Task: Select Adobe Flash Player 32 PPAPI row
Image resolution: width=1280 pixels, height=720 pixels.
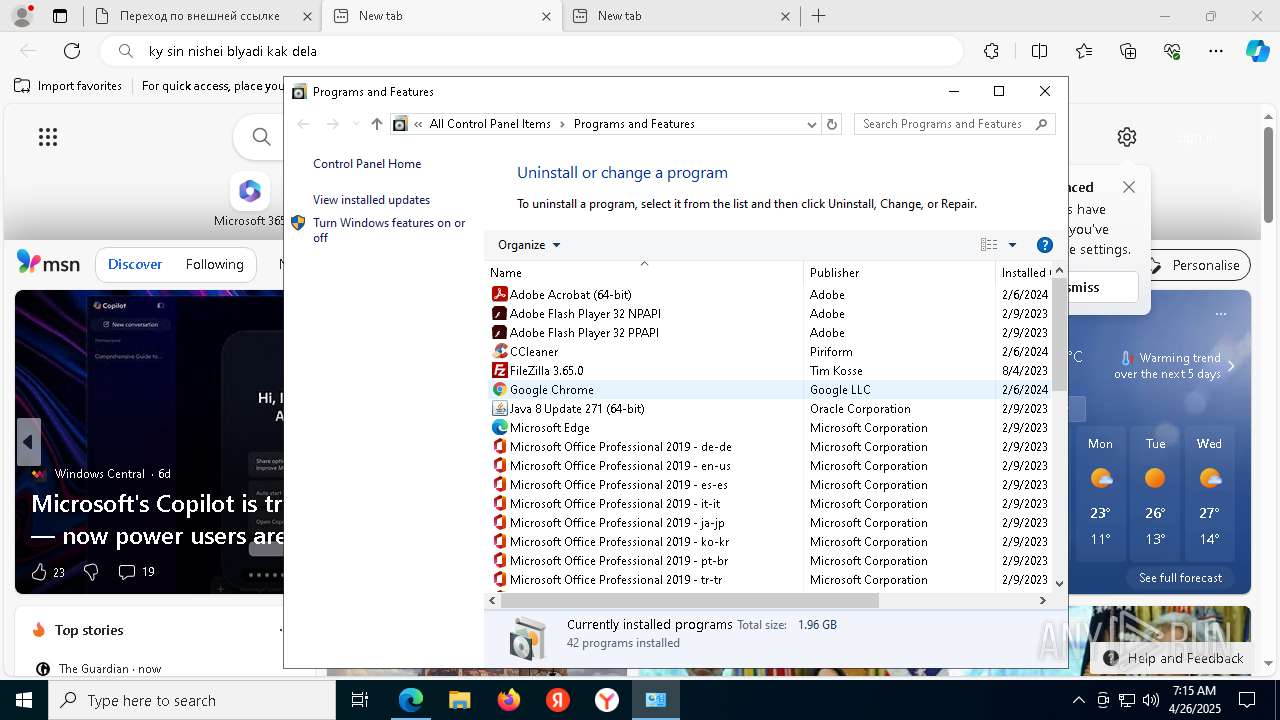Action: click(x=766, y=333)
